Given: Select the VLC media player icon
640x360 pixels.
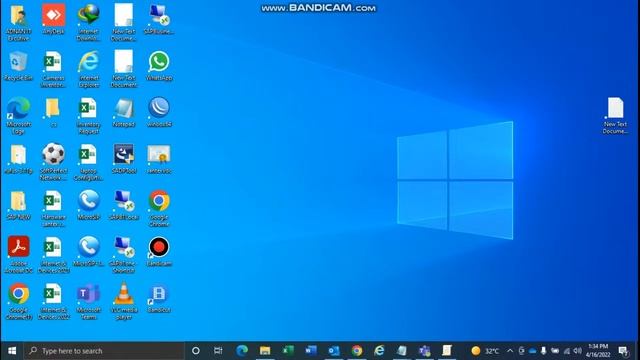Looking at the screenshot, I should (x=124, y=300).
